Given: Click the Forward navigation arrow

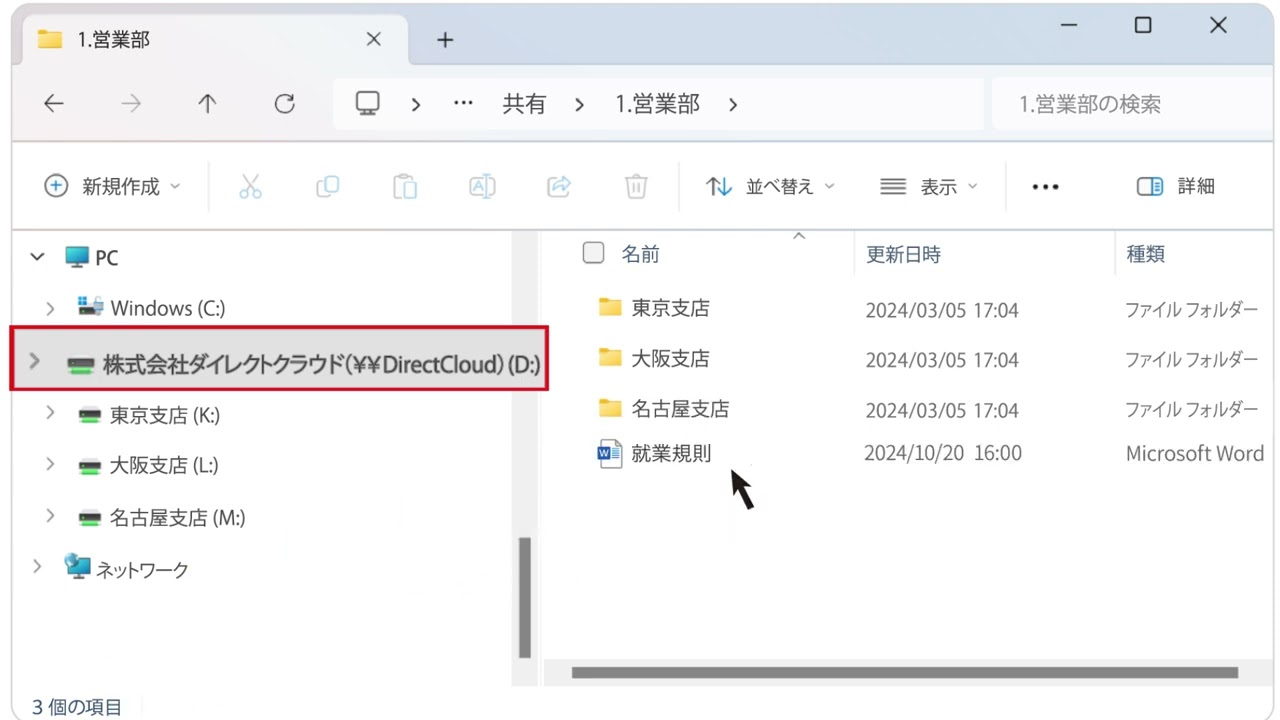Looking at the screenshot, I should (x=131, y=104).
